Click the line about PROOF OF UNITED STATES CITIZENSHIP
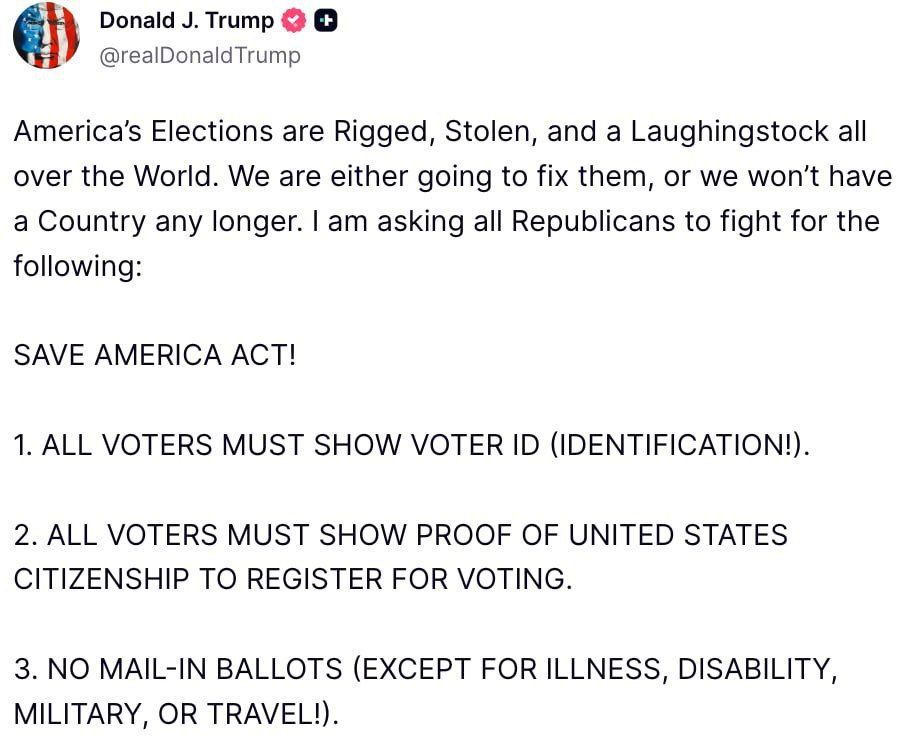Image resolution: width=906 pixels, height=736 pixels. coord(400,535)
